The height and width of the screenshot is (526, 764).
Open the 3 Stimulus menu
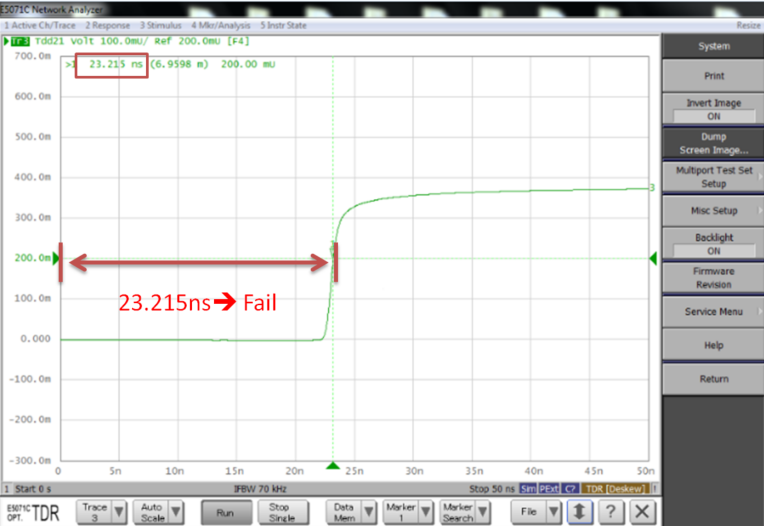[161, 25]
